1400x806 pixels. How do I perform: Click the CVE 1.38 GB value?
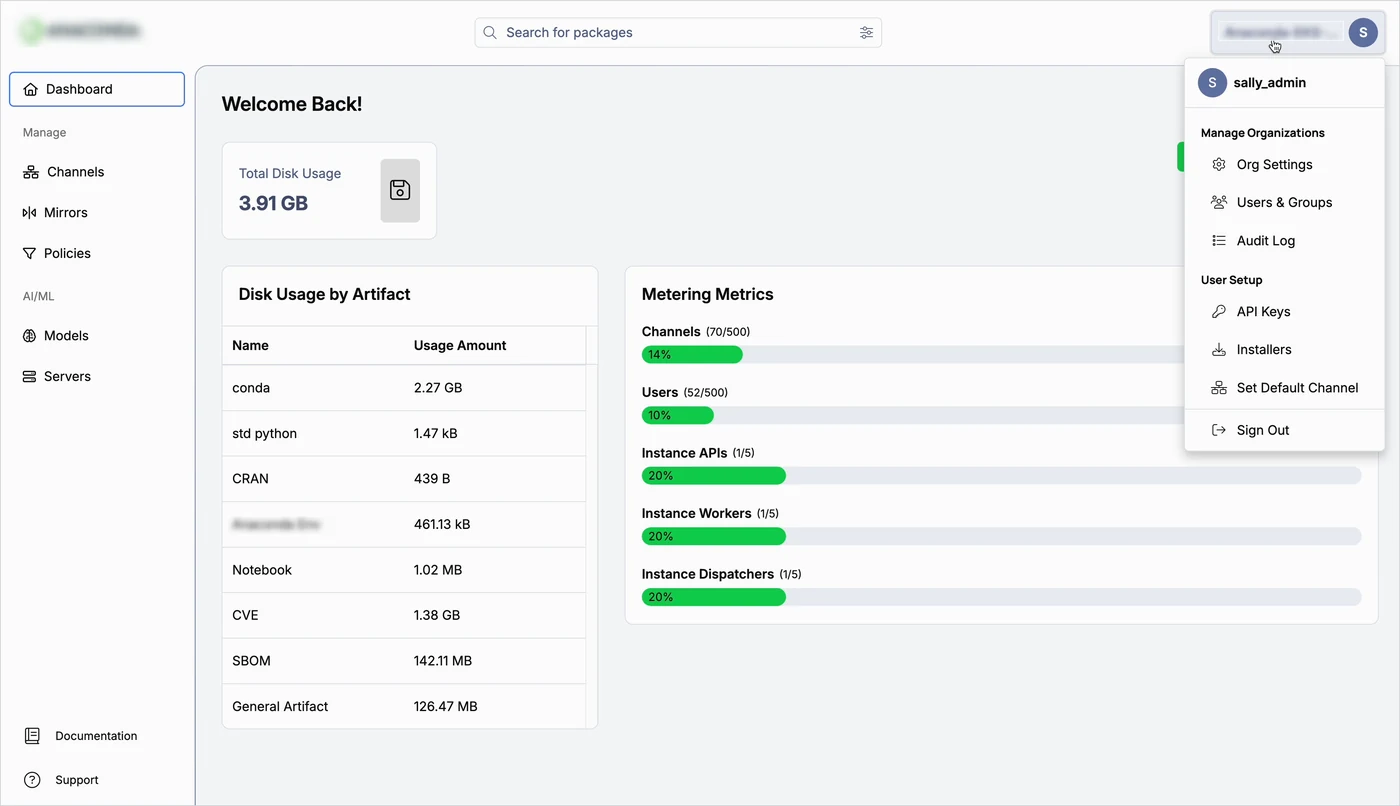click(437, 615)
